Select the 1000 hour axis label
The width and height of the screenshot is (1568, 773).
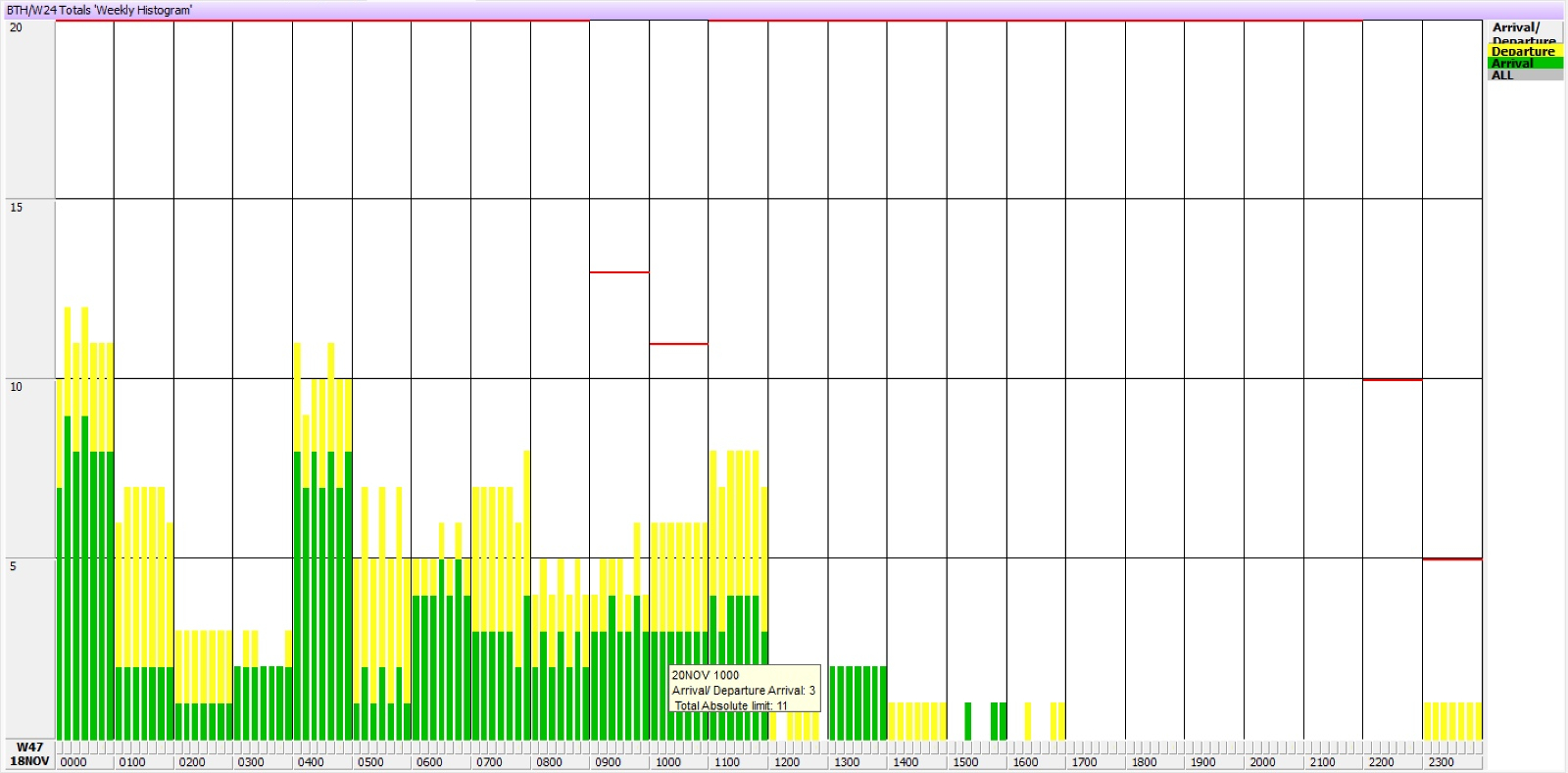coord(667,762)
